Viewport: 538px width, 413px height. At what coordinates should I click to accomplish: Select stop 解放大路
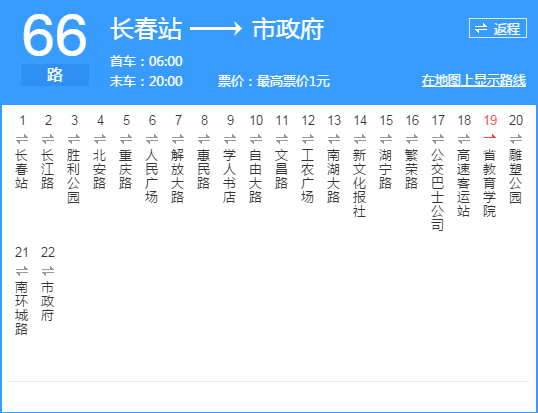pyautogui.click(x=178, y=176)
